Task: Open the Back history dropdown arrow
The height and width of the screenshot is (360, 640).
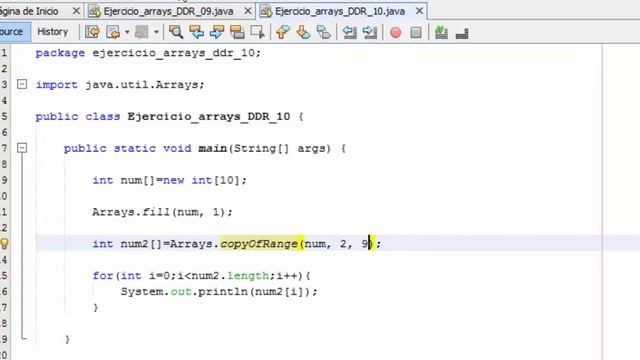Action: pyautogui.click(x=127, y=32)
